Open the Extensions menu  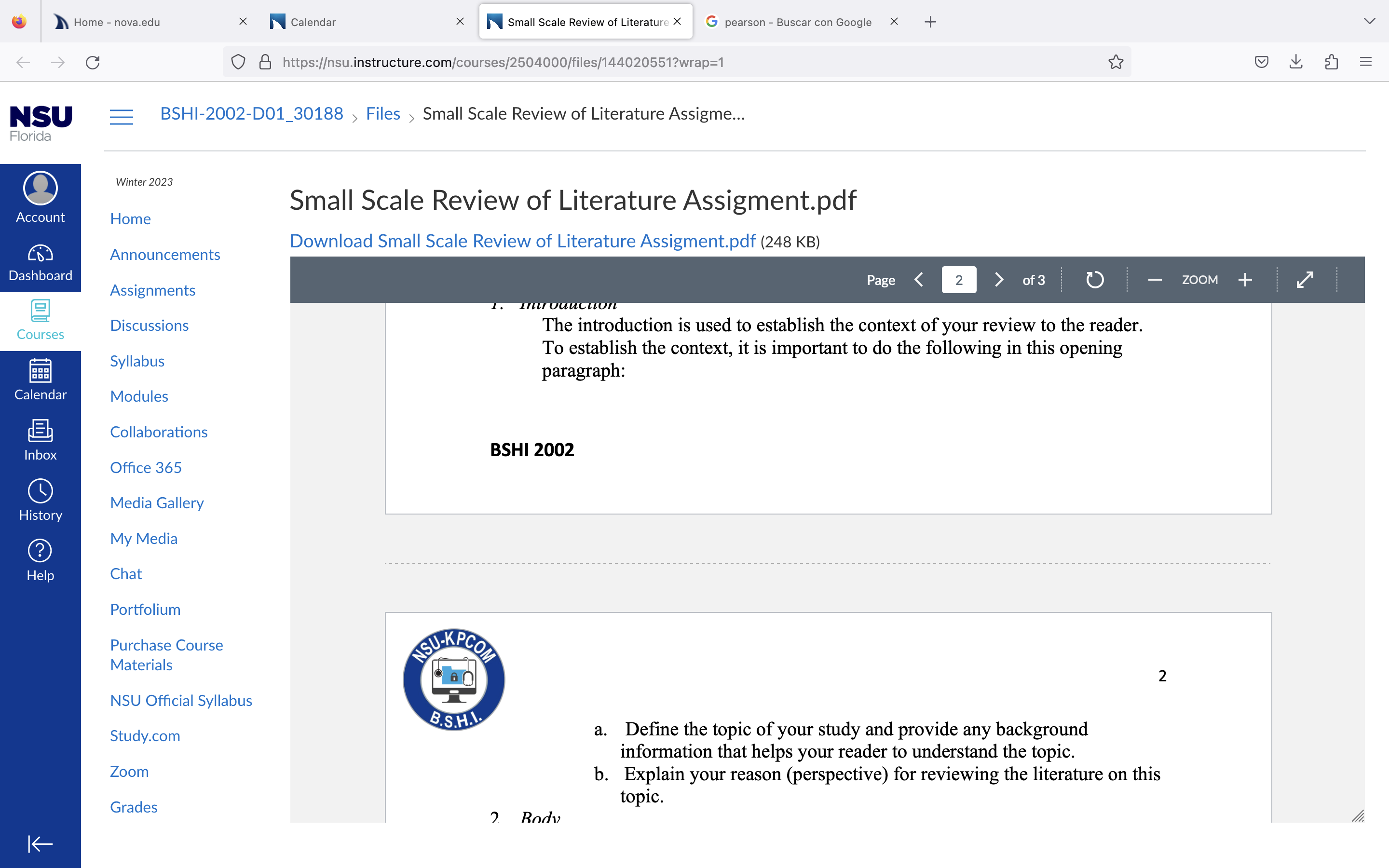[1331, 62]
